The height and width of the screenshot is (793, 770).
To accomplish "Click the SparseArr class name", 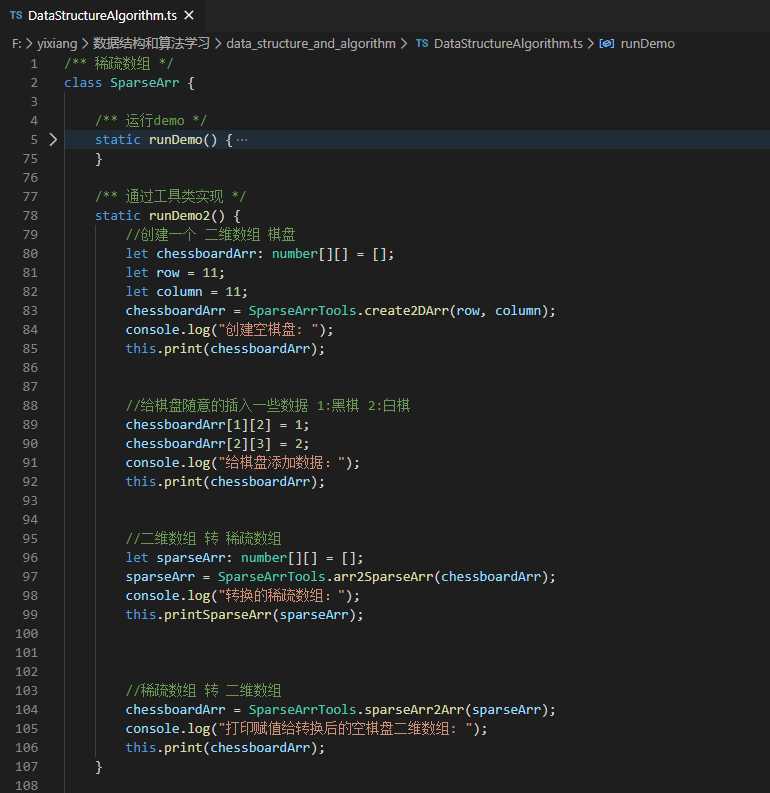I will 145,83.
